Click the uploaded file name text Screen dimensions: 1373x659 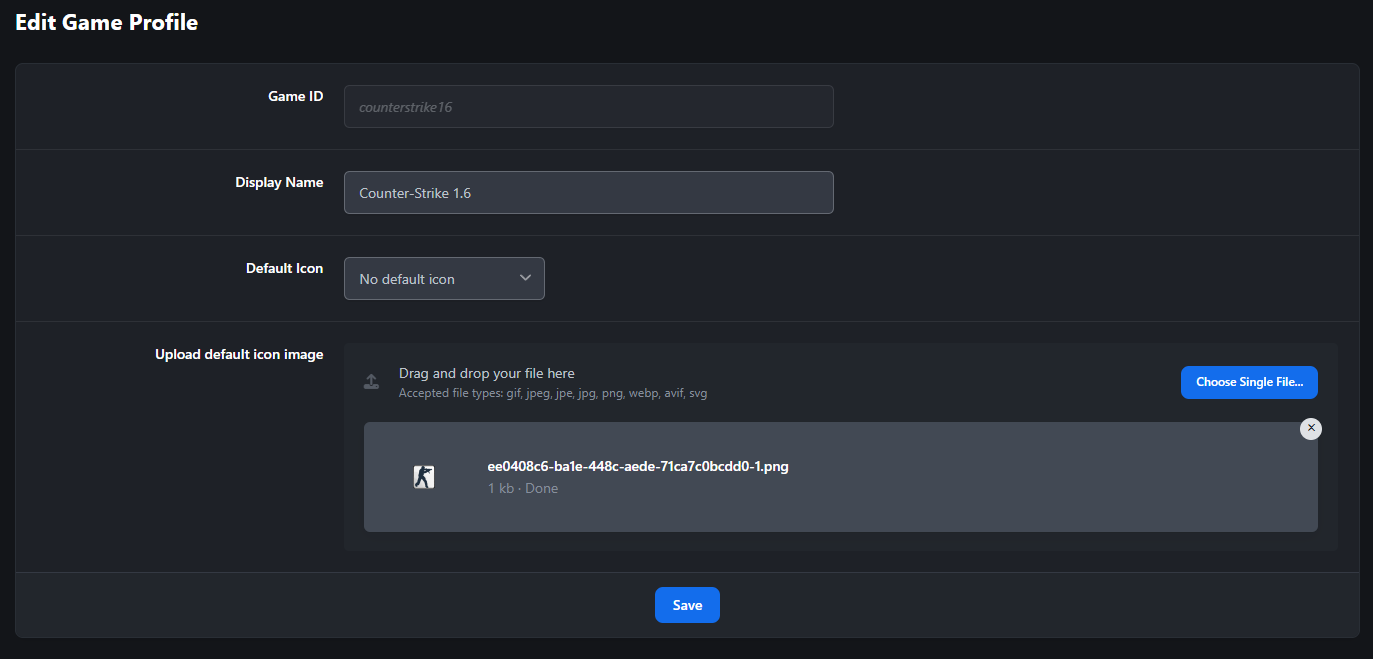pos(638,466)
